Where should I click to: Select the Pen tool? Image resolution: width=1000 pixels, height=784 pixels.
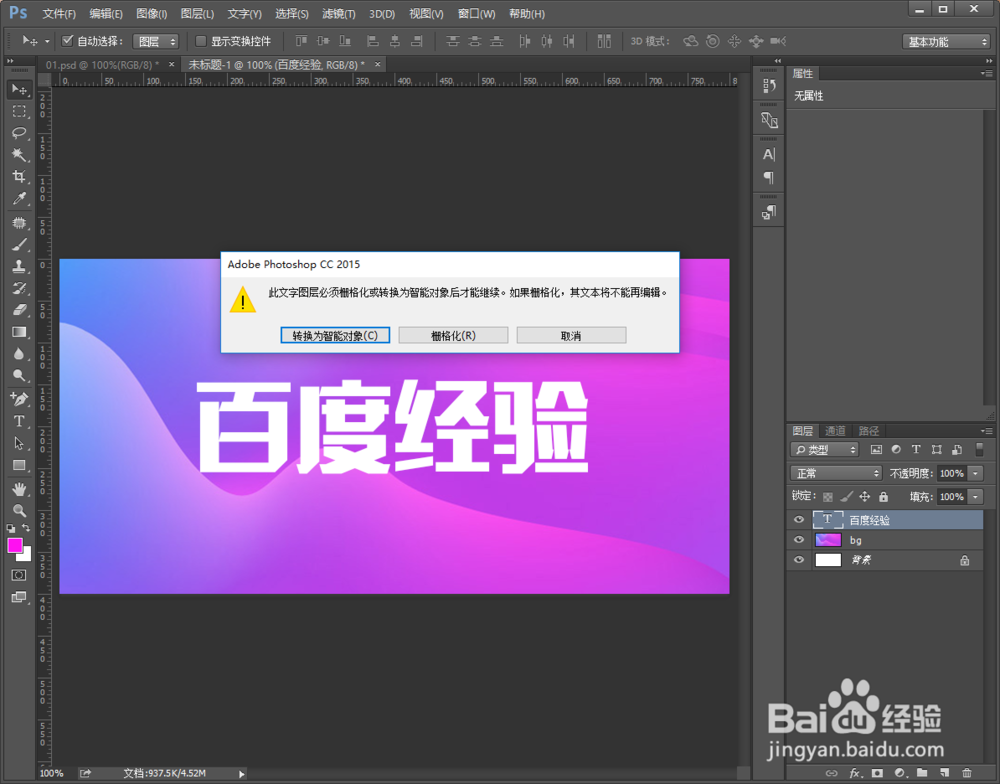(19, 399)
